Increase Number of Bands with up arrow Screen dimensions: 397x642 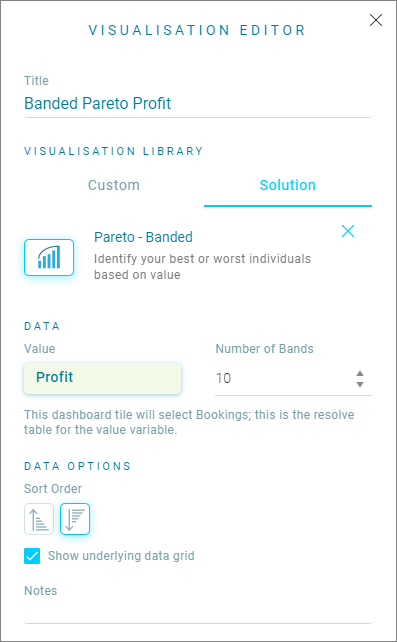pyautogui.click(x=360, y=373)
